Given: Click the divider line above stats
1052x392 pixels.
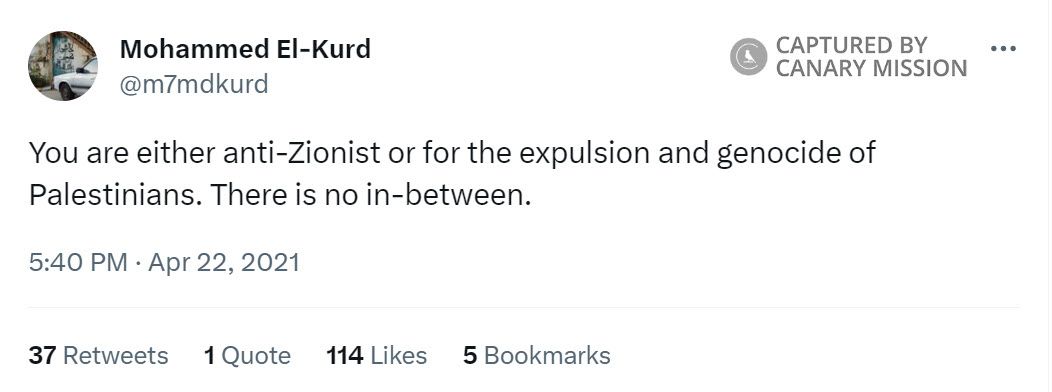Looking at the screenshot, I should click(x=524, y=307).
